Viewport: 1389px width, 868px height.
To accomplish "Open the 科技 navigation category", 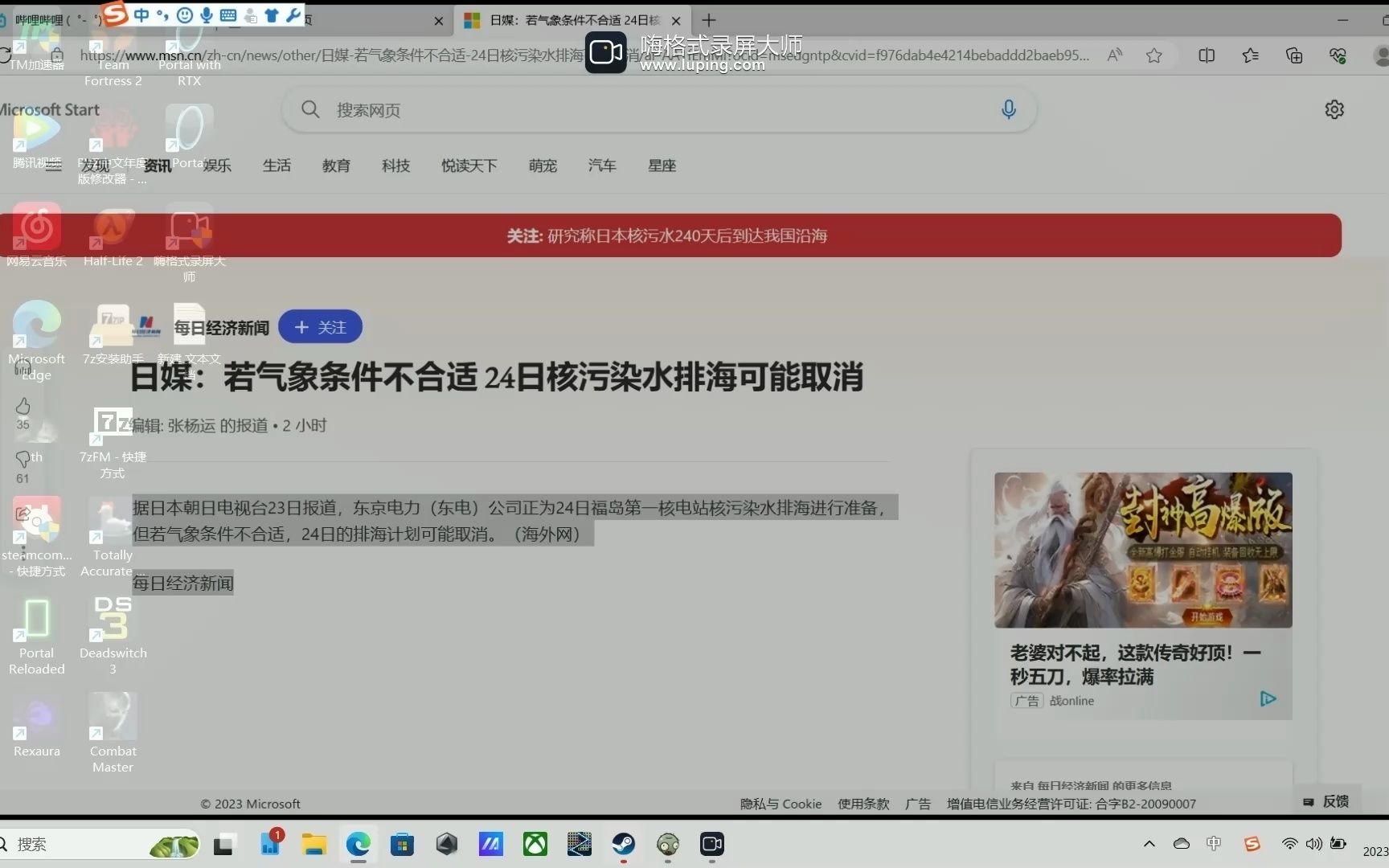I will (395, 166).
